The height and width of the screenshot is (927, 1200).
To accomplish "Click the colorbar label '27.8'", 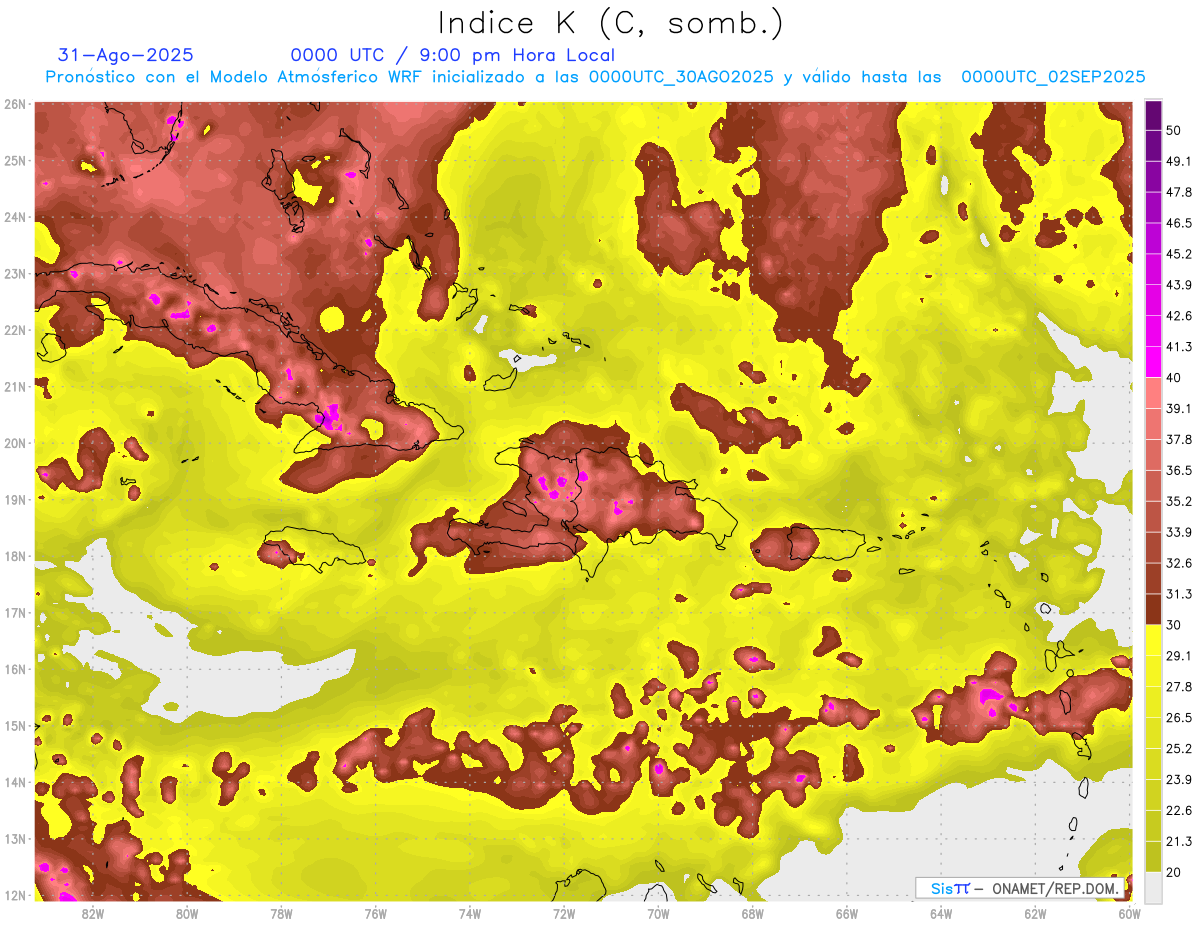I will coord(1180,687).
